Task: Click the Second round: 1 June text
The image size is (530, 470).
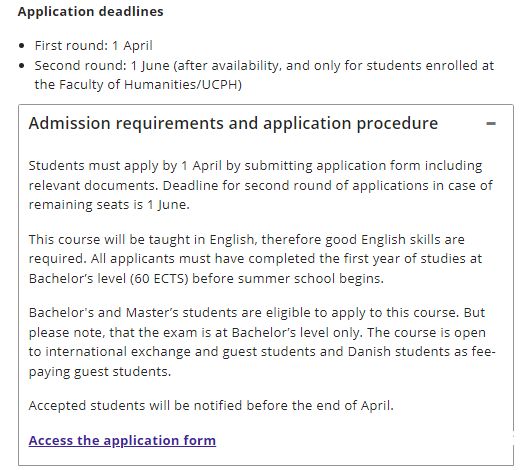Action: [102, 66]
